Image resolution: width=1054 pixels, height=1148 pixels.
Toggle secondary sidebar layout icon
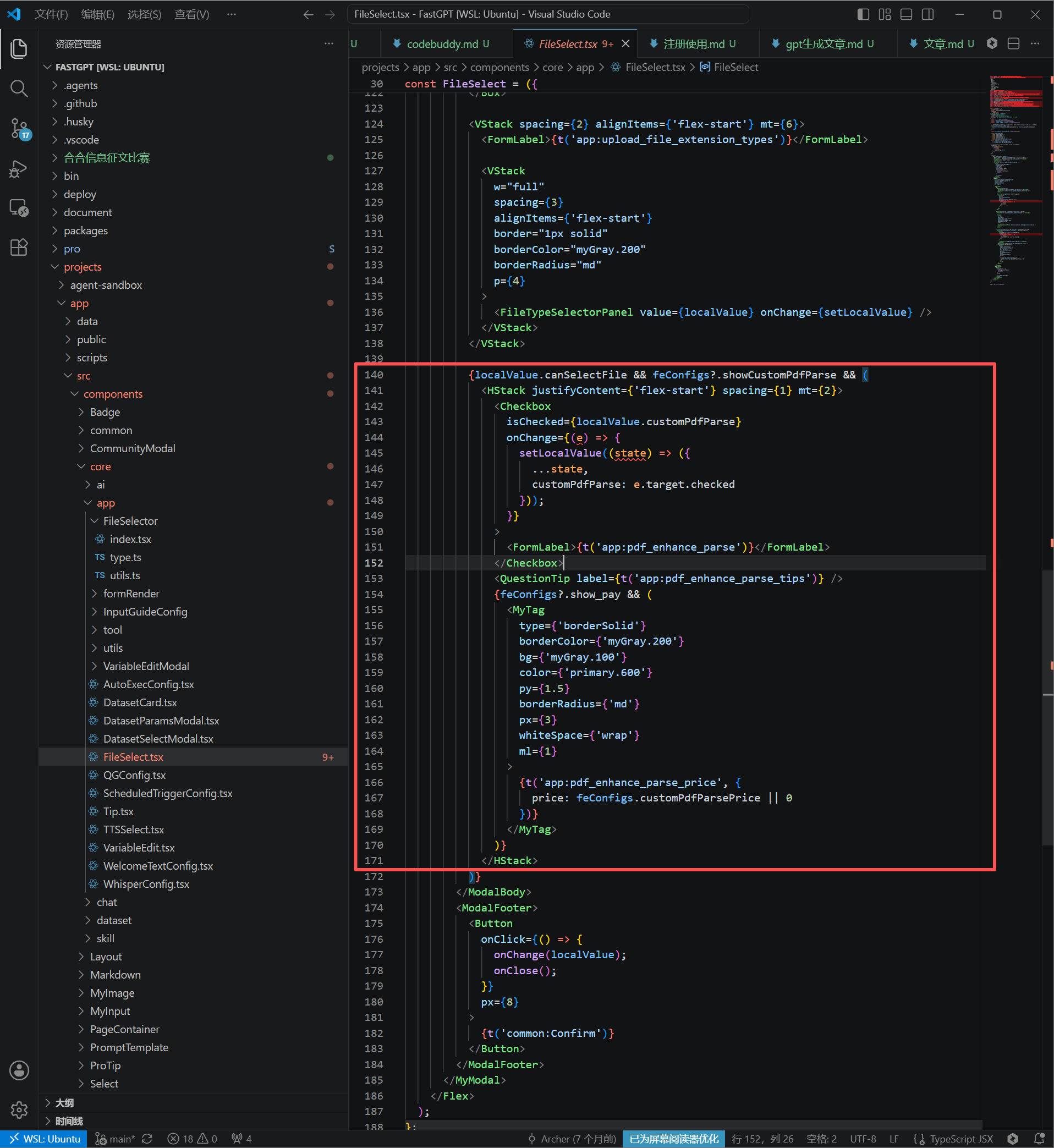coord(928,14)
